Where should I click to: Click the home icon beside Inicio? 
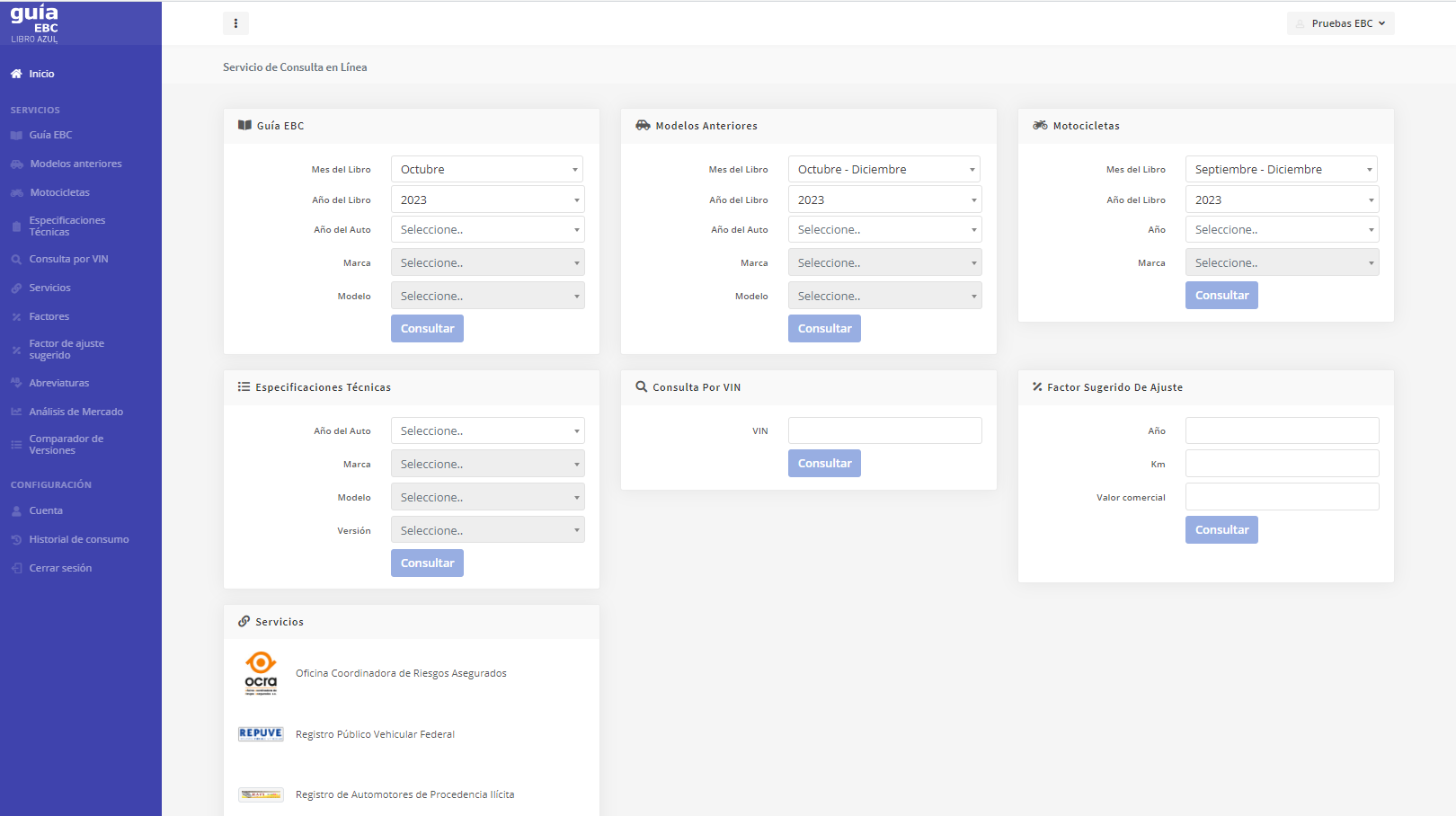point(16,74)
